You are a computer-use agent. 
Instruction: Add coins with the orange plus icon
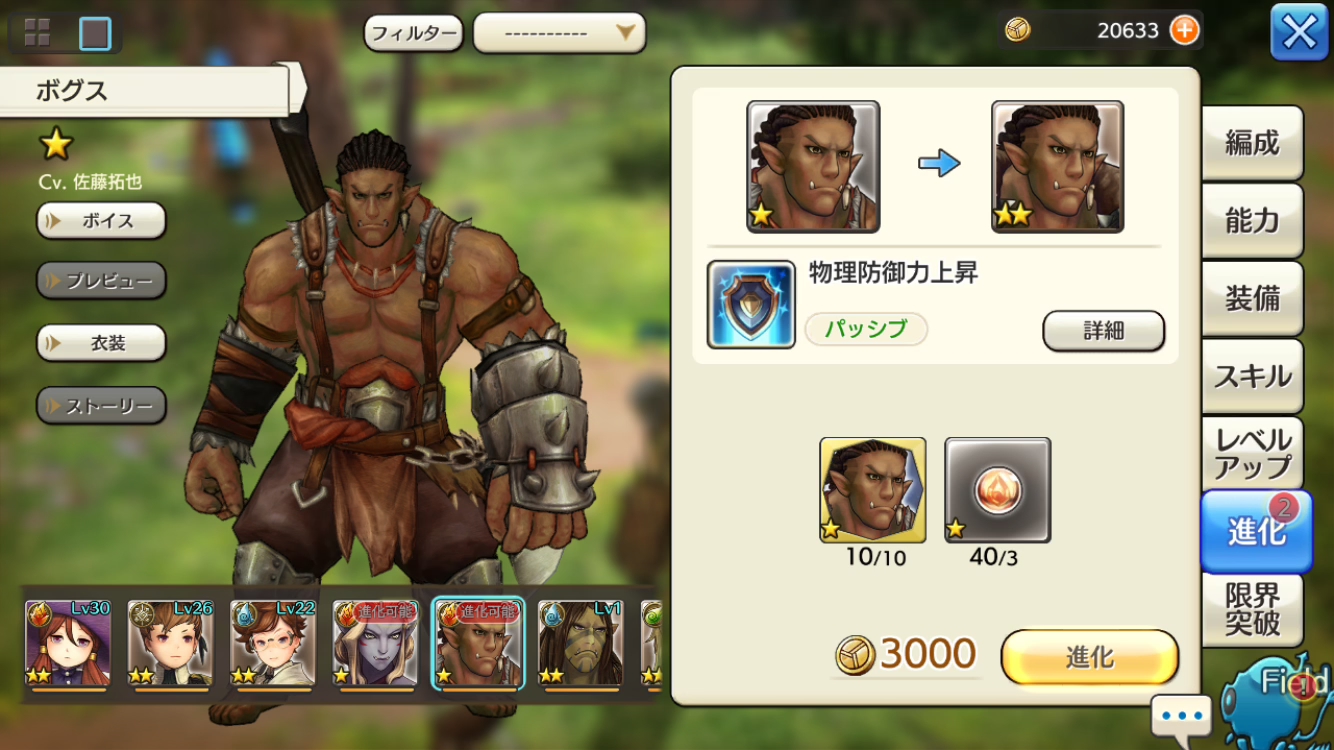point(1184,30)
